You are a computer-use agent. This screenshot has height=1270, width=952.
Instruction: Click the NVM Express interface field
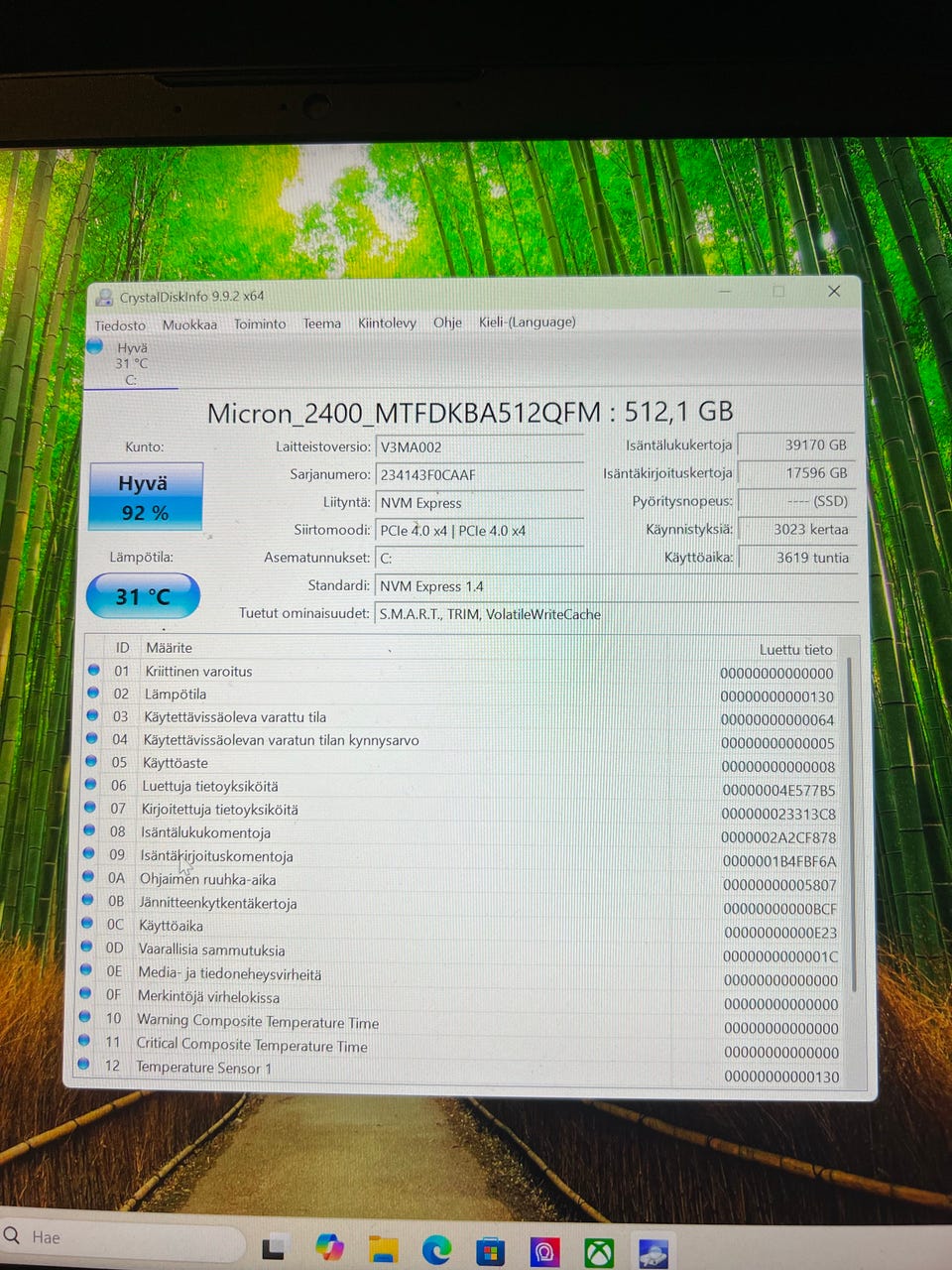pos(480,503)
